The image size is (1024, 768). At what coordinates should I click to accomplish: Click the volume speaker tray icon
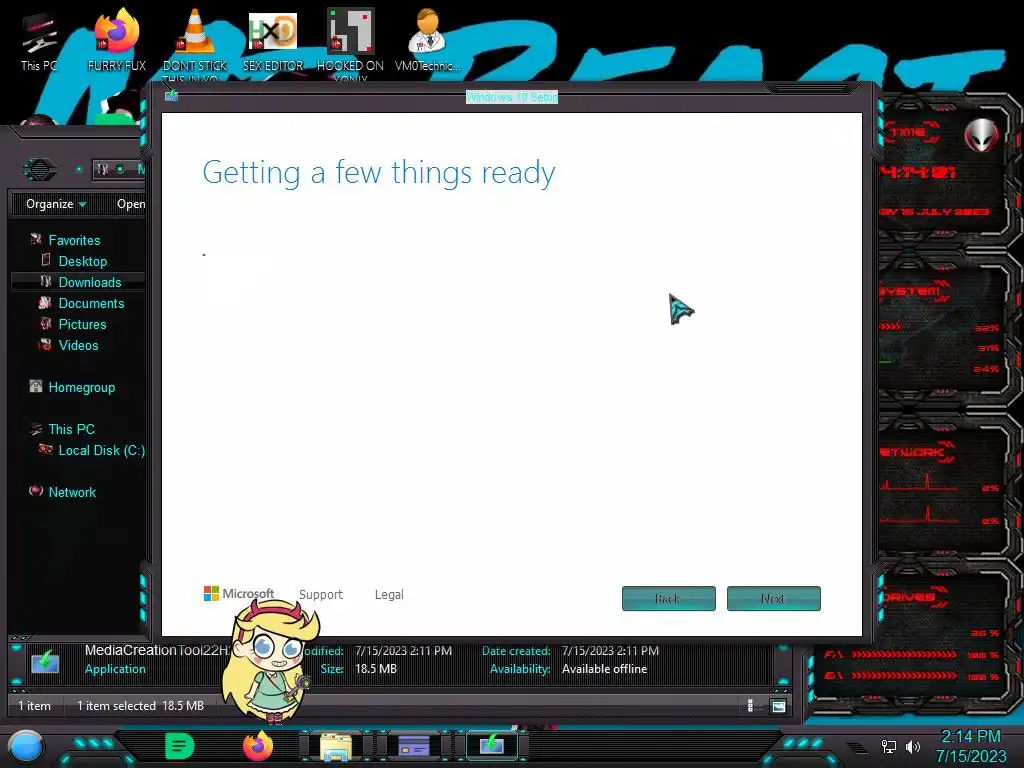point(912,746)
